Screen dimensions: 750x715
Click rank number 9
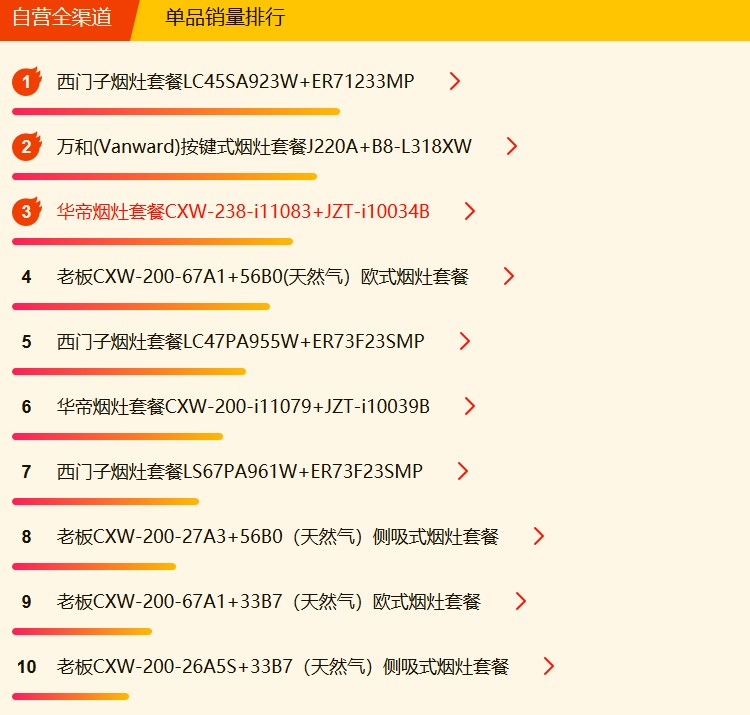click(x=26, y=602)
